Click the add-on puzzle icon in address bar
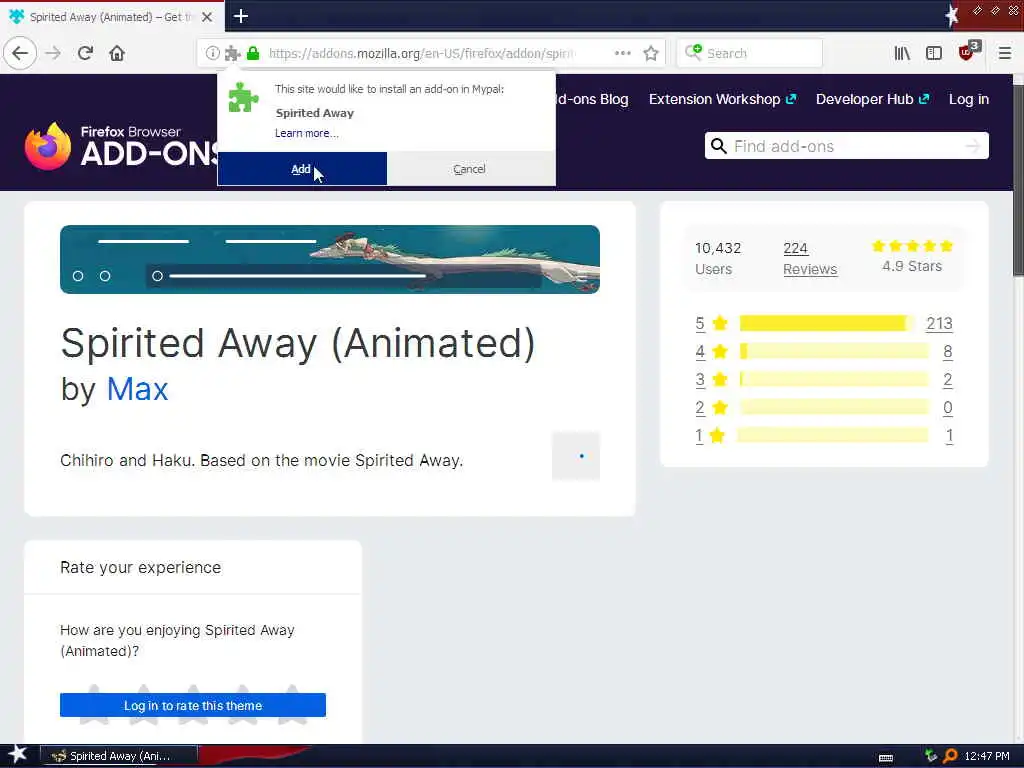 pos(232,53)
